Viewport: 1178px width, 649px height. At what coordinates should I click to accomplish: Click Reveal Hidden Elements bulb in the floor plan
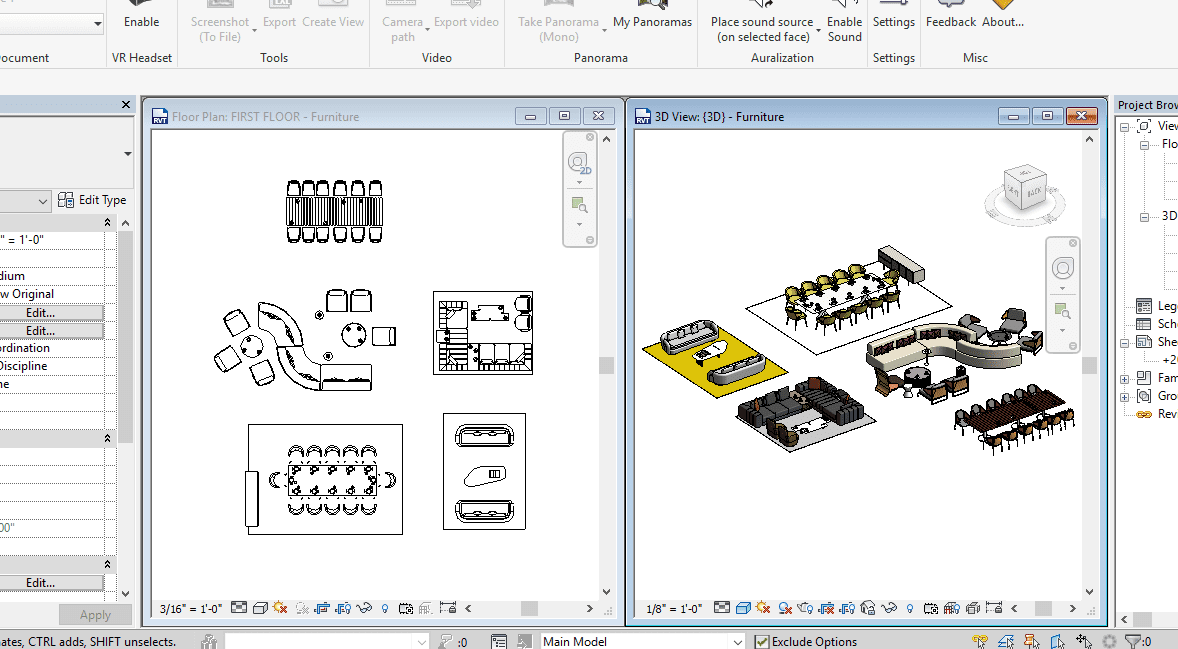pos(385,608)
